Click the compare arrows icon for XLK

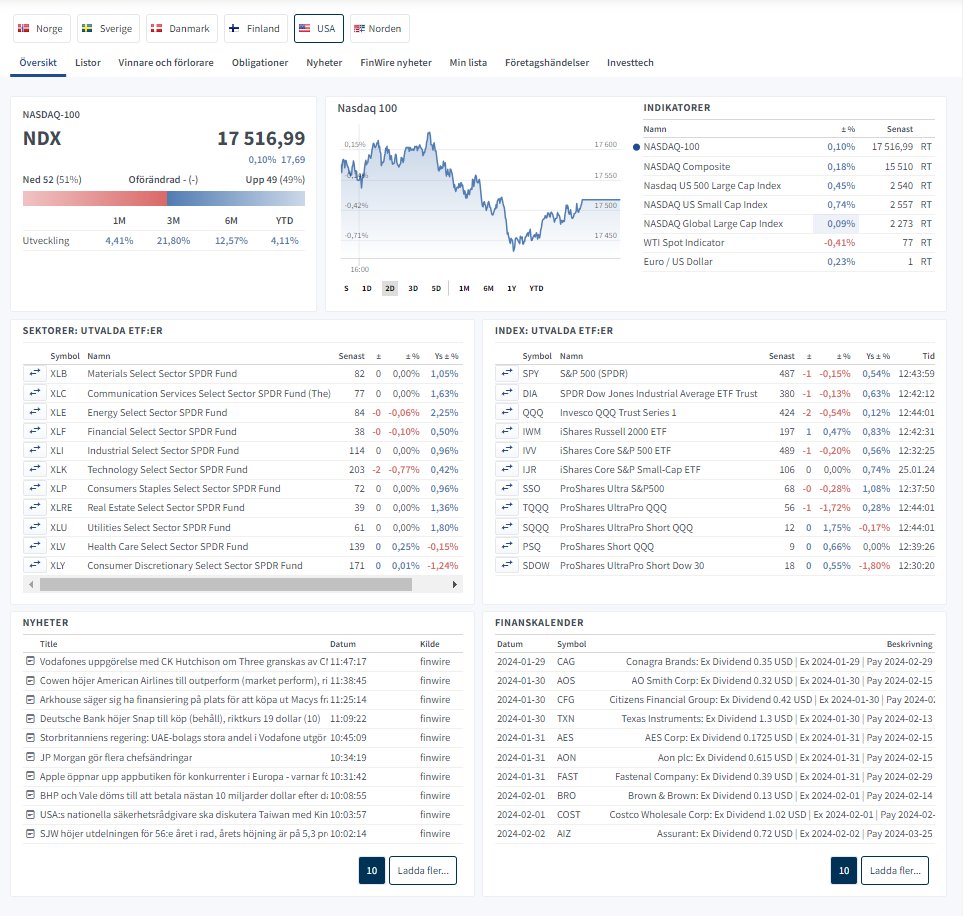click(35, 469)
